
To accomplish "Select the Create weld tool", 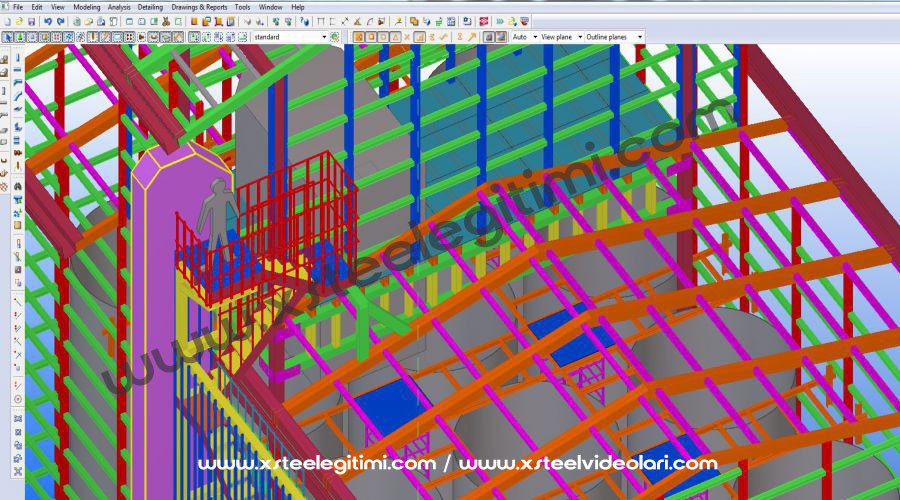I will click(18, 165).
